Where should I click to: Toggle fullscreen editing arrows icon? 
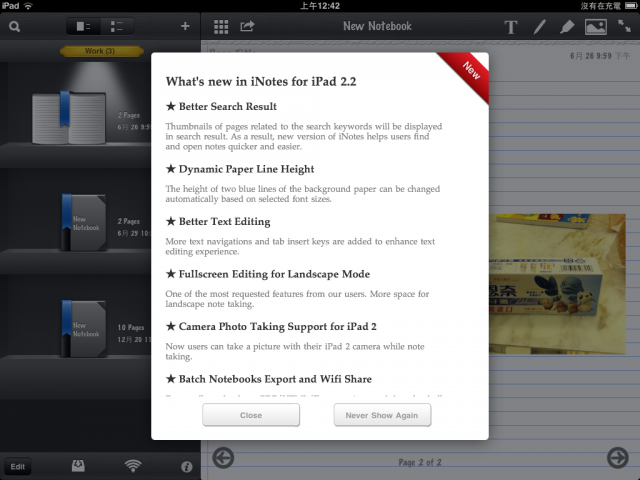(624, 26)
